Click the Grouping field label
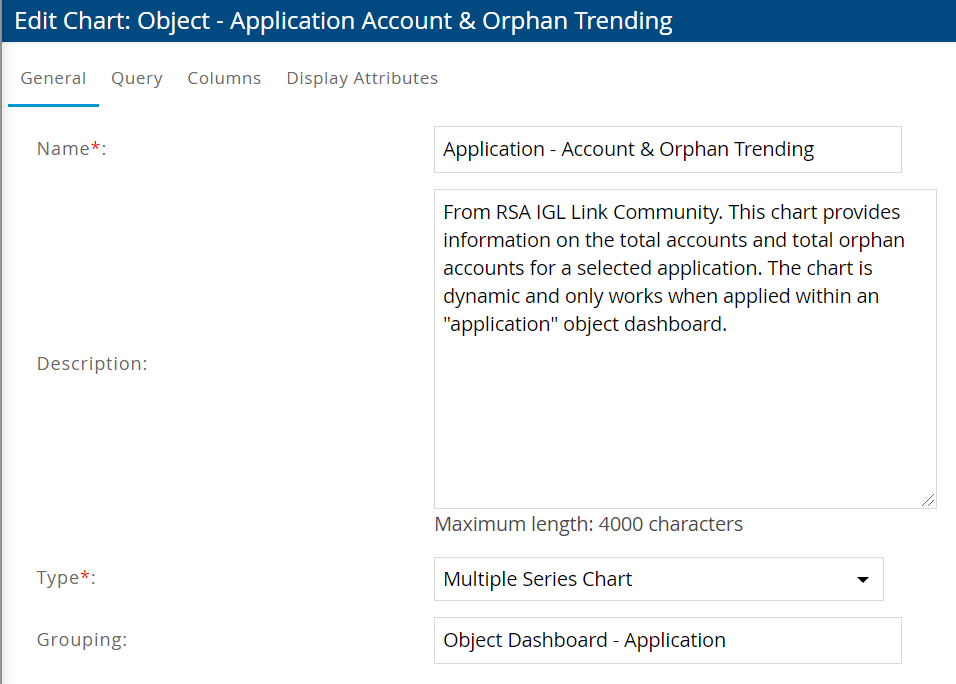Viewport: 956px width, 684px height. [x=81, y=640]
